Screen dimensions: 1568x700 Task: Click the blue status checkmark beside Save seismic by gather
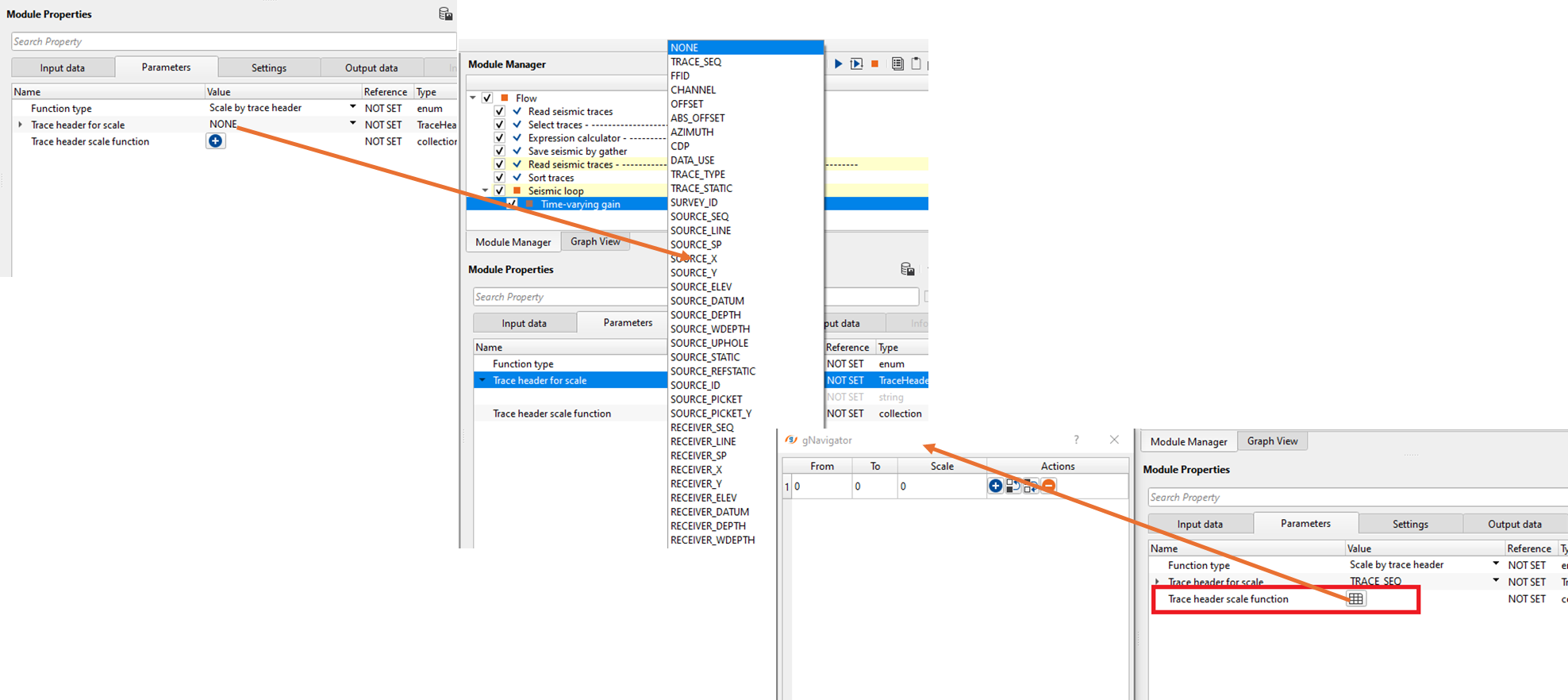517,151
